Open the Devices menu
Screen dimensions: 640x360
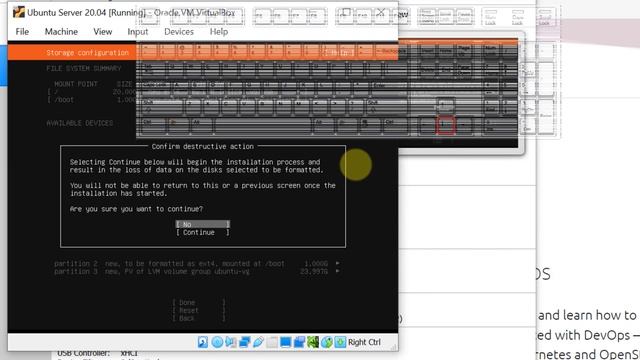tap(179, 31)
